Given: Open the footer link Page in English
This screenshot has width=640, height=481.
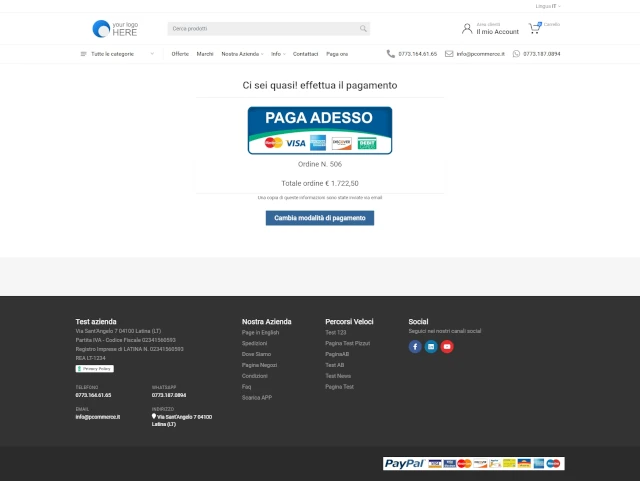Looking at the screenshot, I should 260,332.
